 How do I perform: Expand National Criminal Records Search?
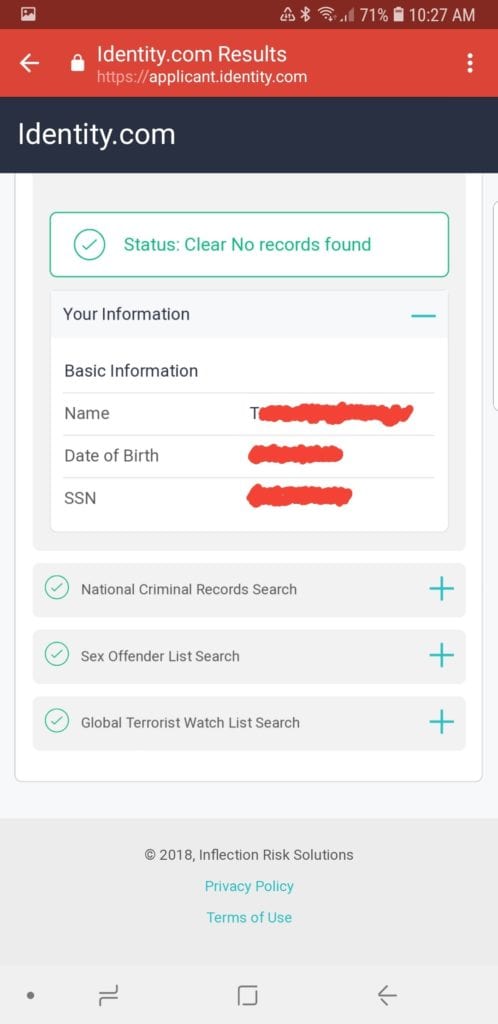(x=441, y=588)
